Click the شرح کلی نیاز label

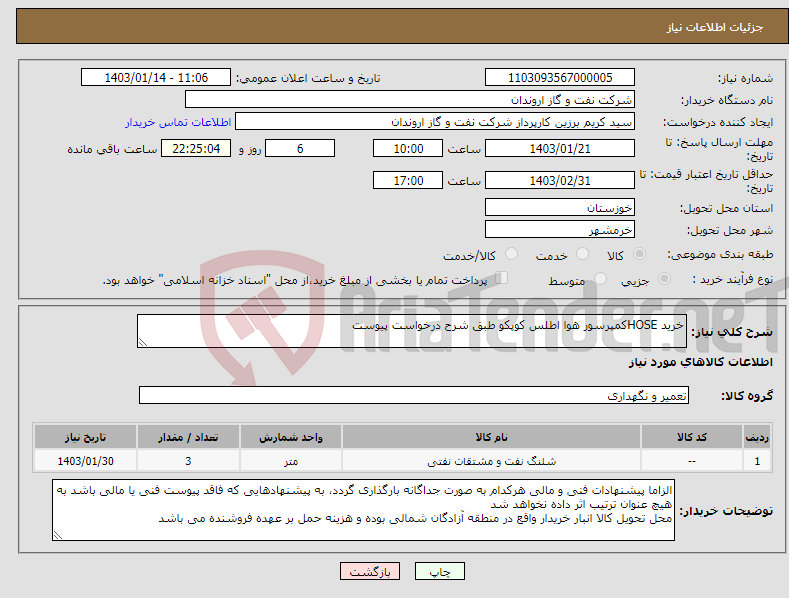point(732,332)
